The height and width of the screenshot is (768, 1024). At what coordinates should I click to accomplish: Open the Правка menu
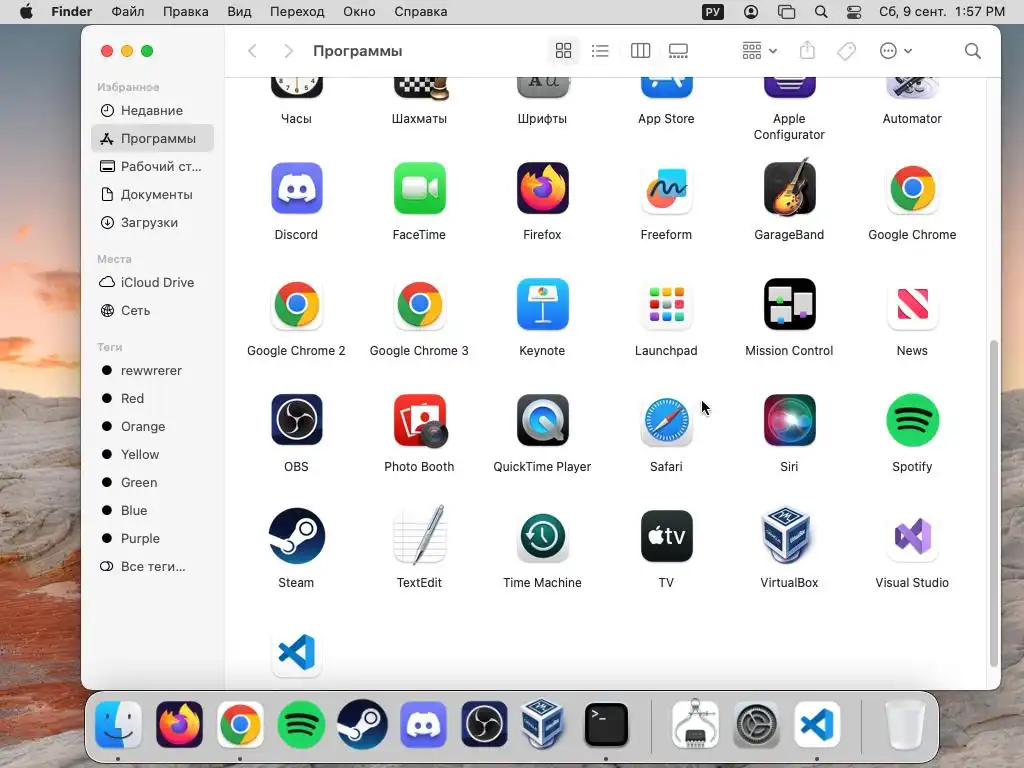[185, 12]
